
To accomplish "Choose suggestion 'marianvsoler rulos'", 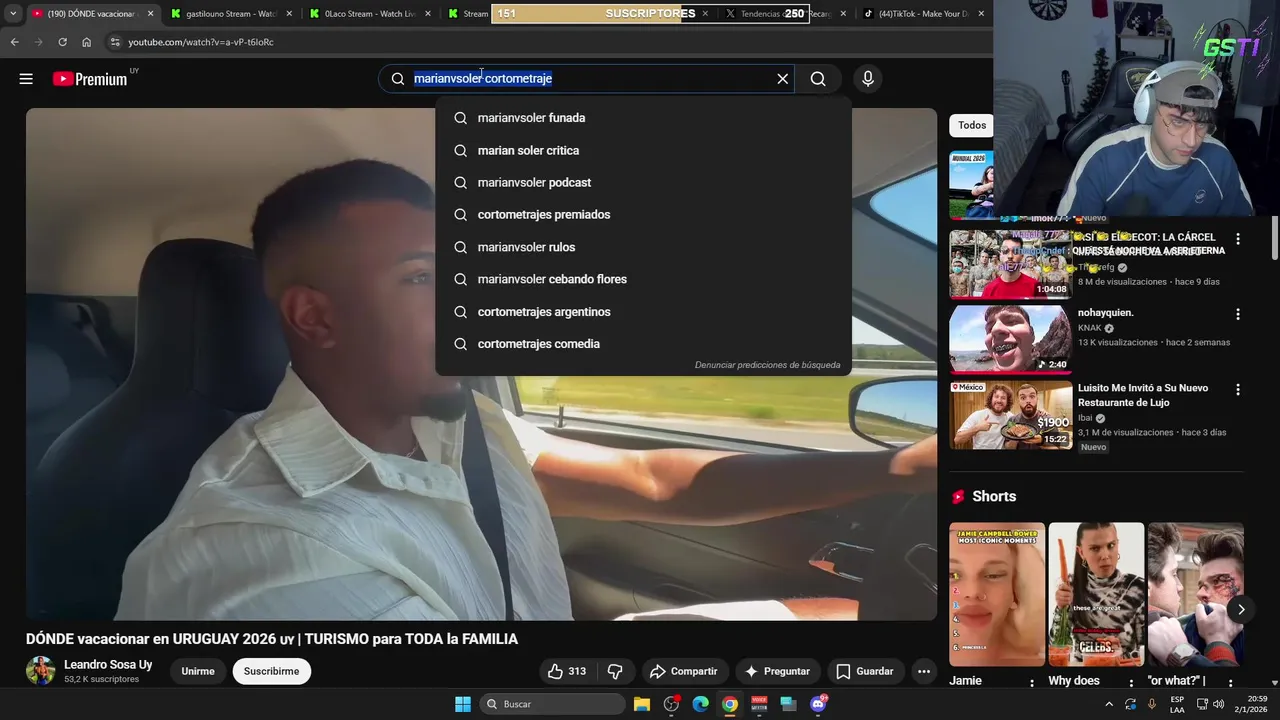I will (643, 247).
